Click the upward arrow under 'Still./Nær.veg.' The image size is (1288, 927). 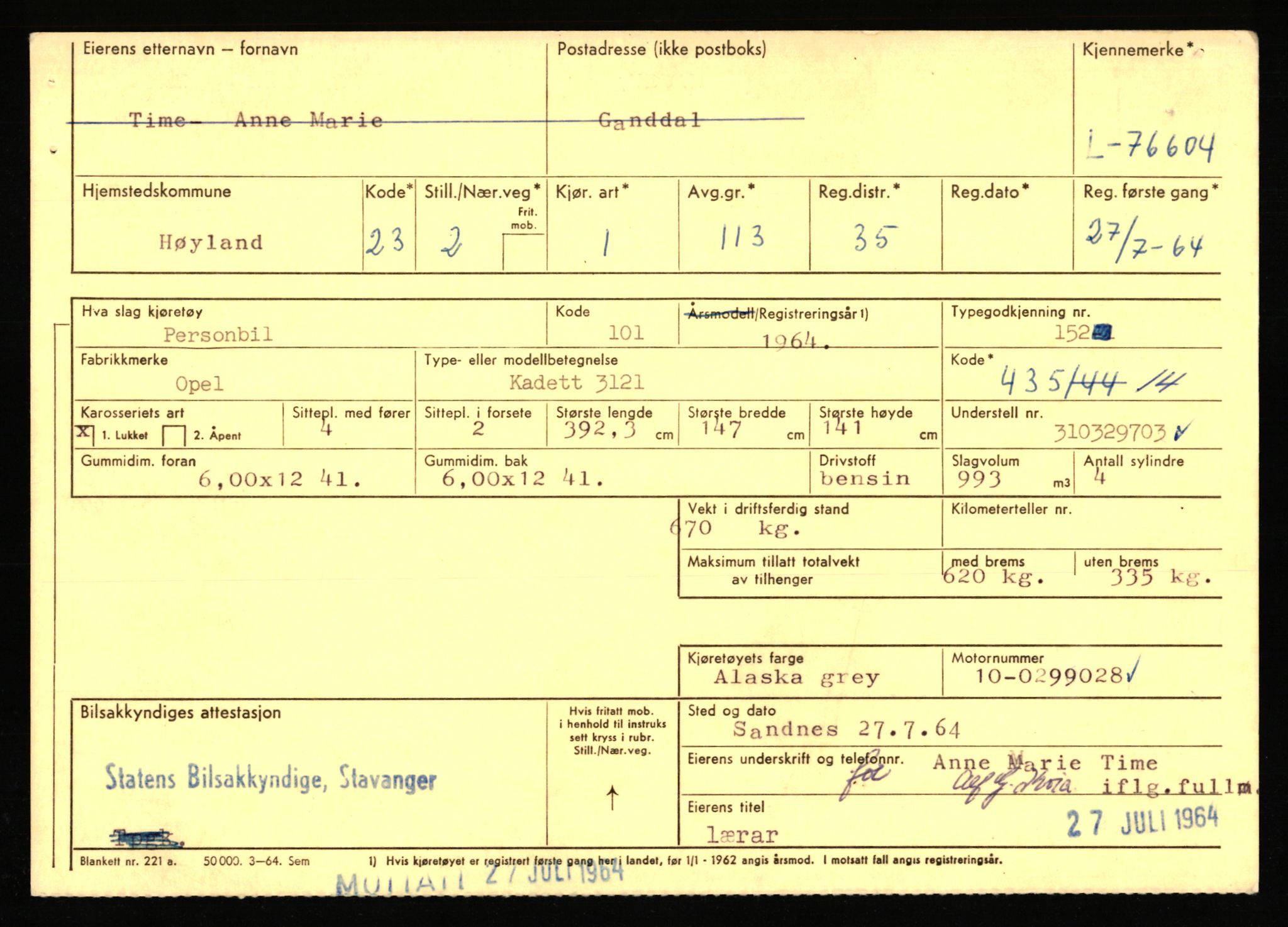pyautogui.click(x=613, y=799)
